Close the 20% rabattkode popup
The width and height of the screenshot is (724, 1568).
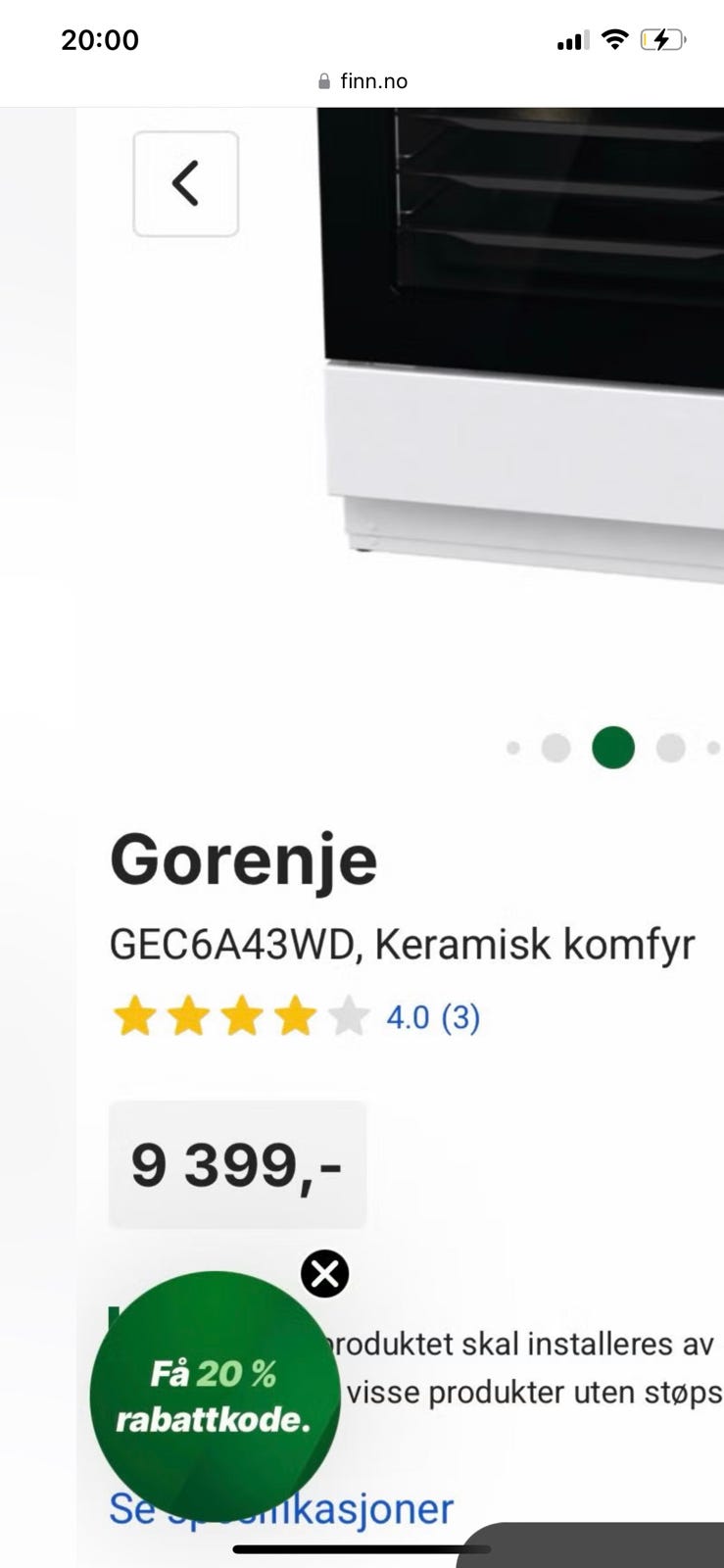tap(325, 1274)
